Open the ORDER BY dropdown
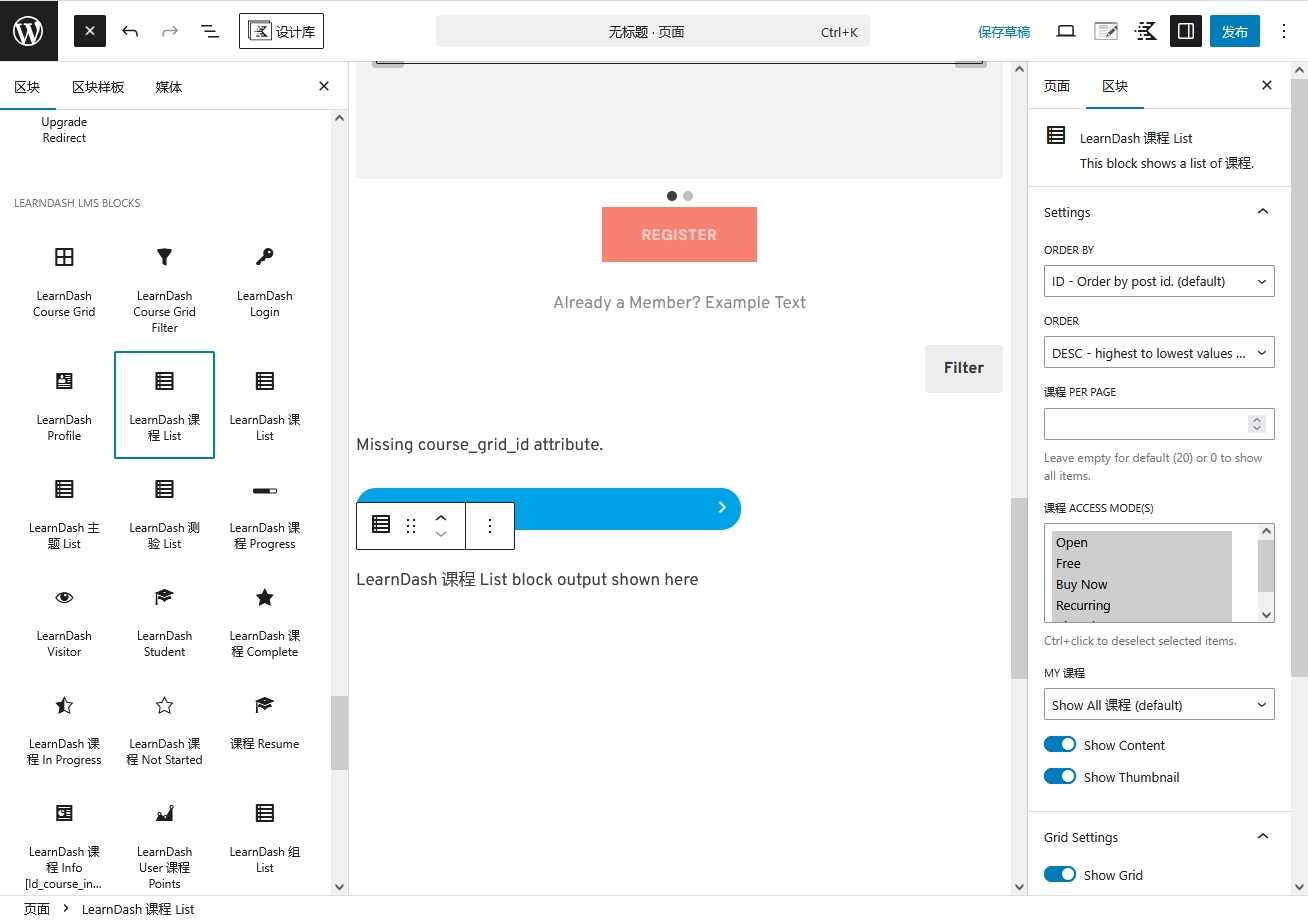This screenshot has height=920, width=1308. point(1159,281)
